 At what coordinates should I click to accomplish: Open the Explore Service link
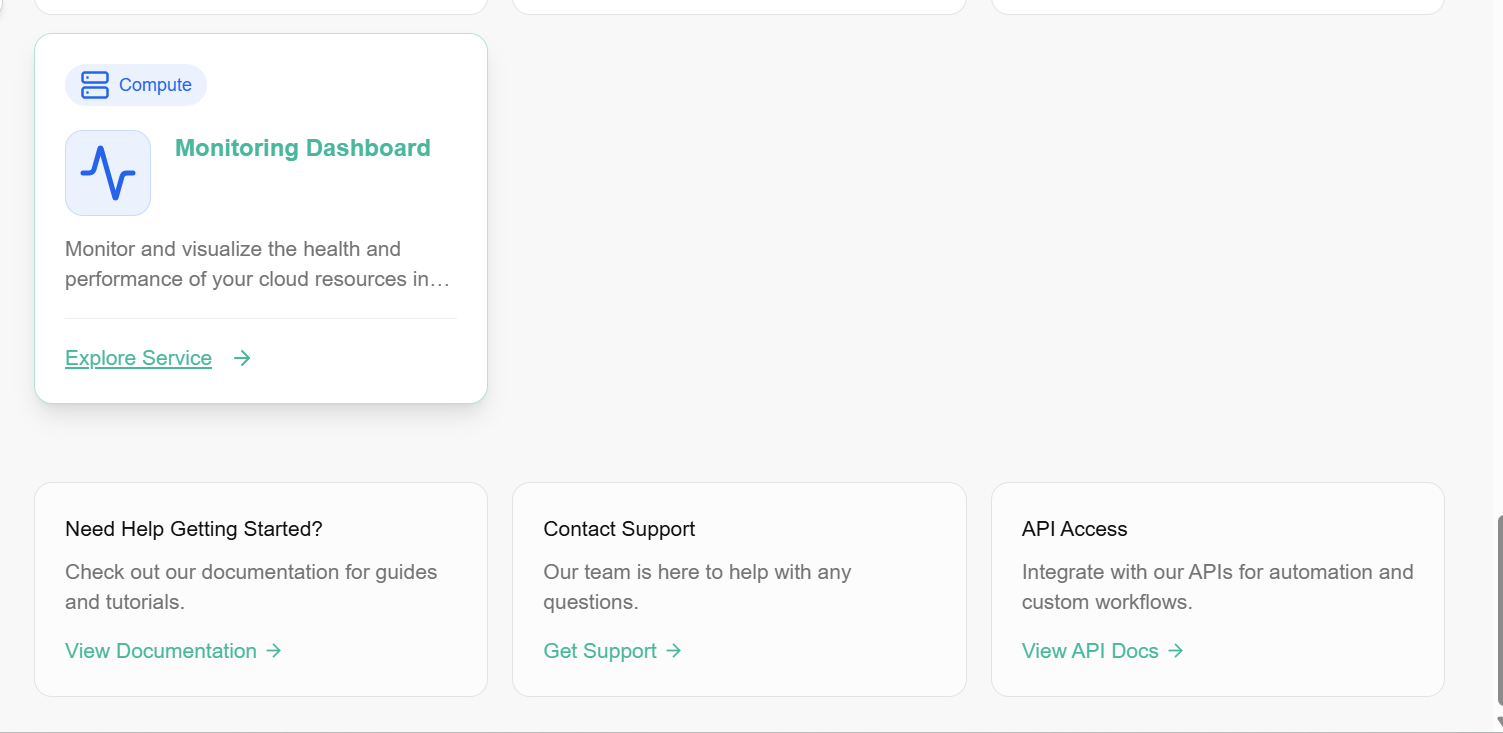point(138,358)
